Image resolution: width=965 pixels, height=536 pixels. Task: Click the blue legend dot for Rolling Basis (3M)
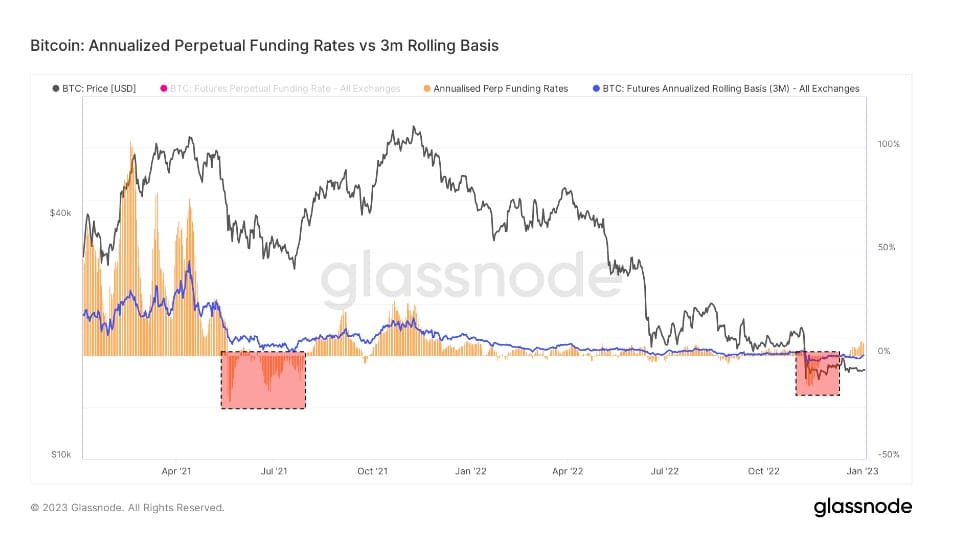pyautogui.click(x=596, y=89)
